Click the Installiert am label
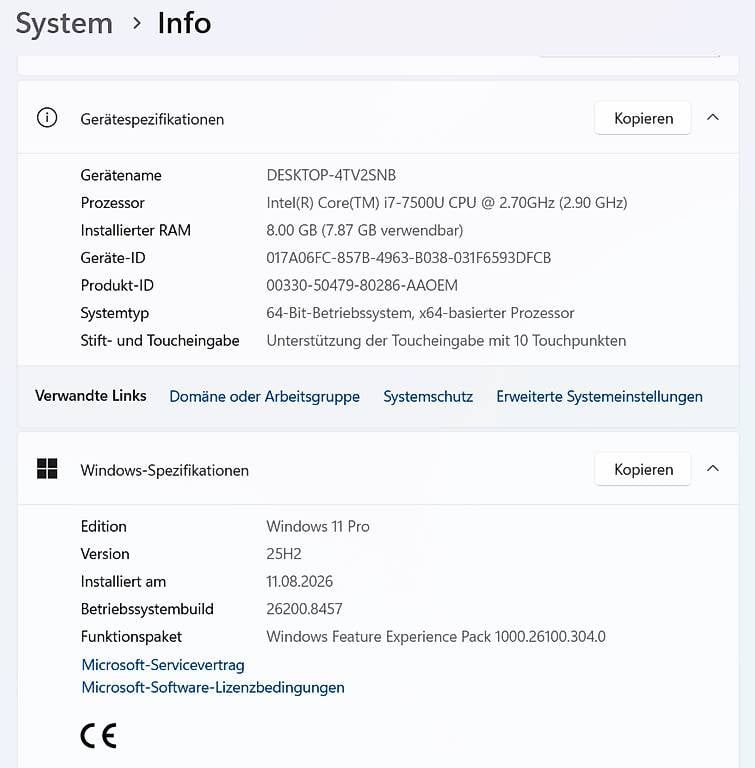The image size is (755, 768). [123, 581]
